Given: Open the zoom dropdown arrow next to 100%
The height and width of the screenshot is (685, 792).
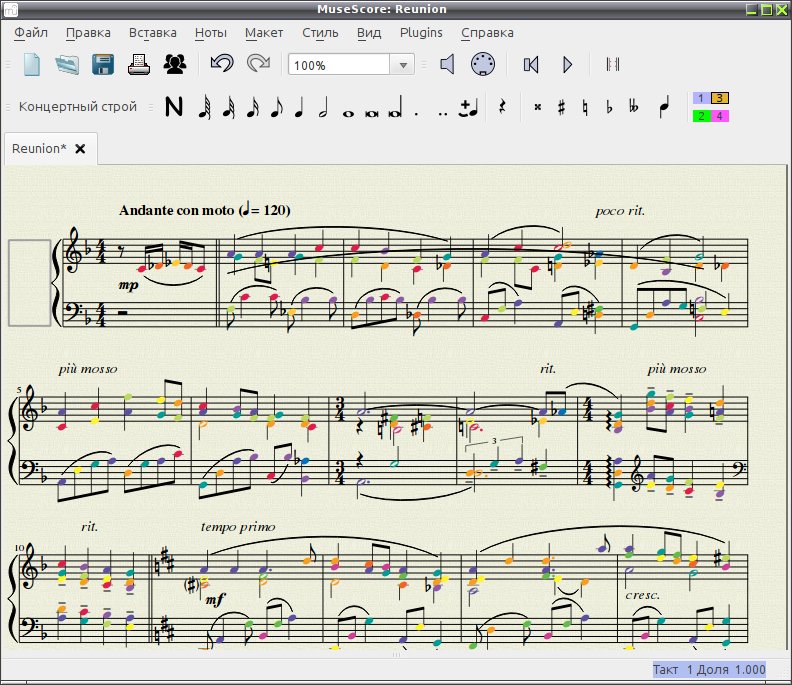Looking at the screenshot, I should click(x=403, y=65).
